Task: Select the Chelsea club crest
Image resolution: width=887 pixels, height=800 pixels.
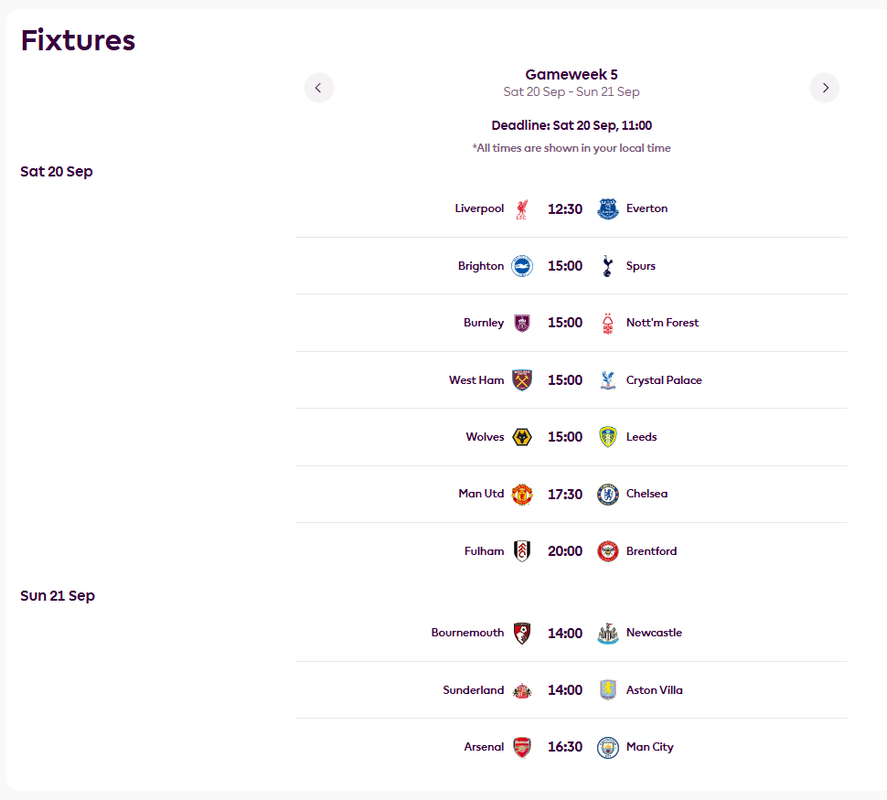Action: (608, 494)
